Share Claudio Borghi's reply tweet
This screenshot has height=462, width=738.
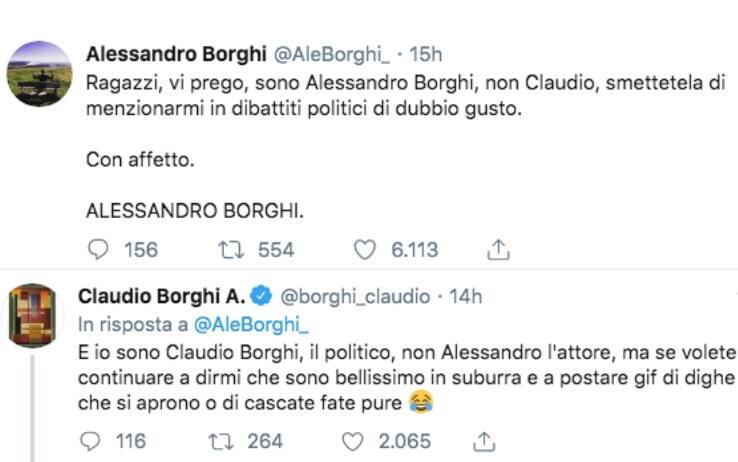[485, 440]
